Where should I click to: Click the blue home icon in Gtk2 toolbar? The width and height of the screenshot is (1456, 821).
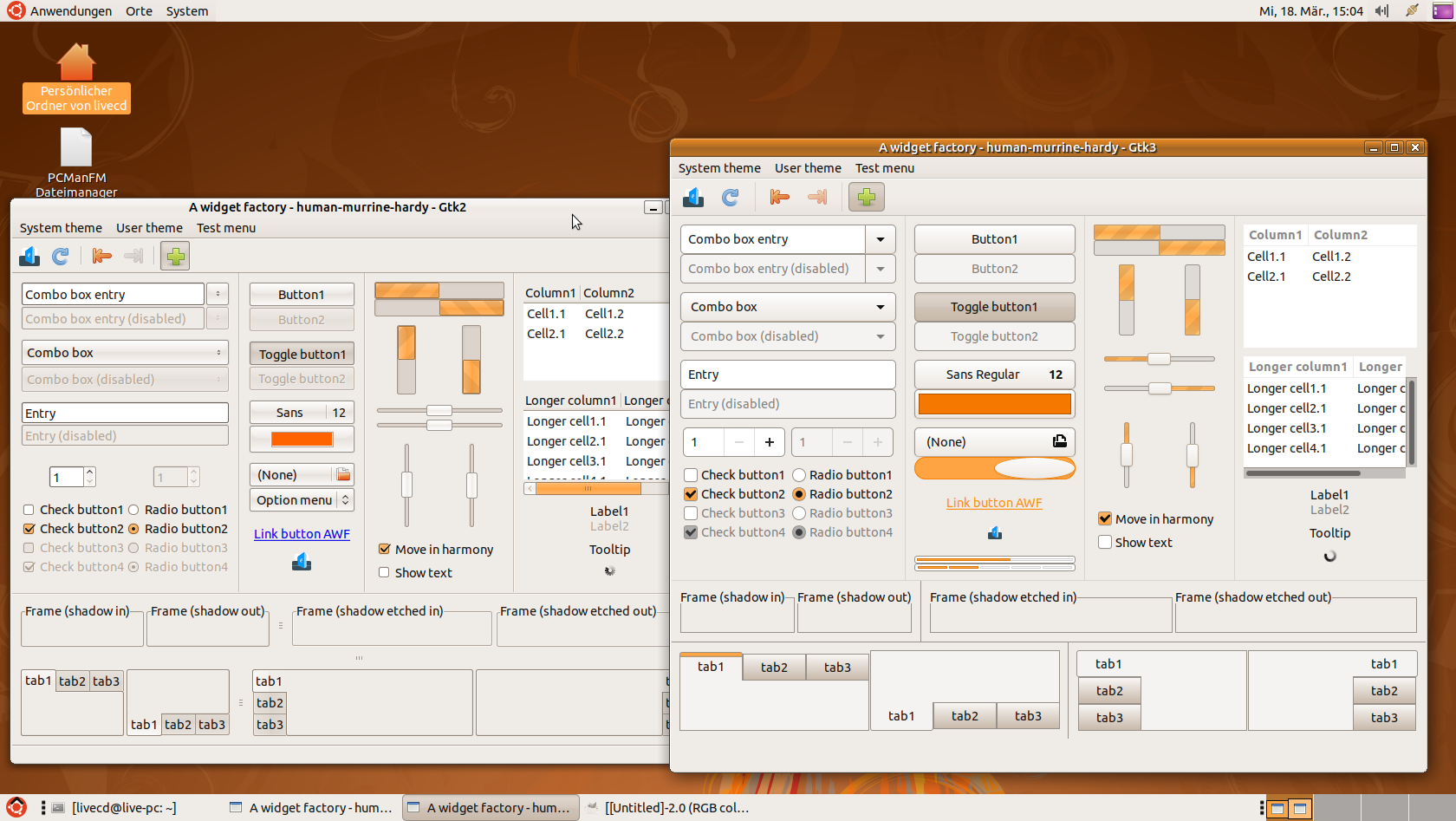[x=29, y=256]
